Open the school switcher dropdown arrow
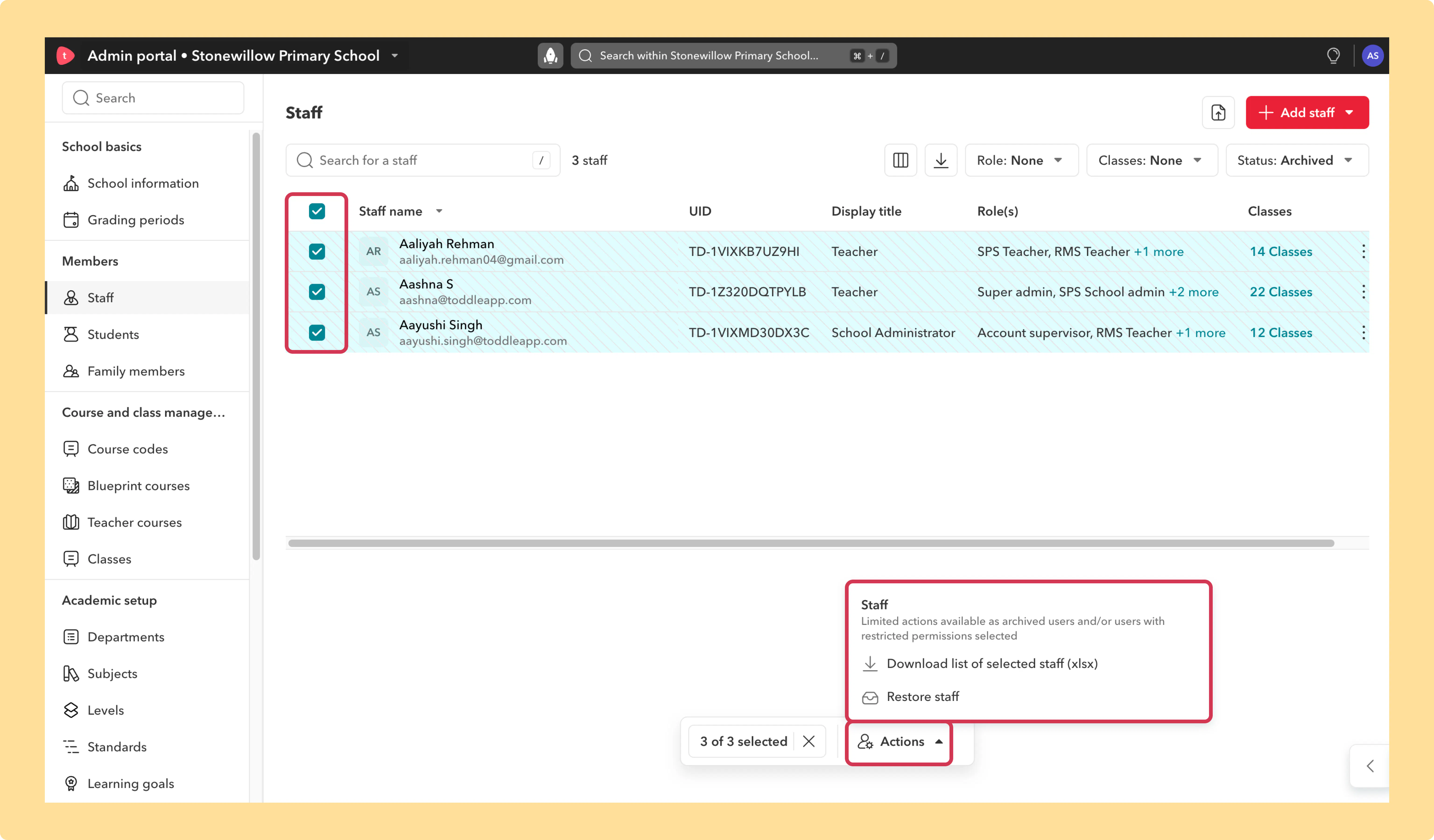The image size is (1434, 840). (x=394, y=56)
